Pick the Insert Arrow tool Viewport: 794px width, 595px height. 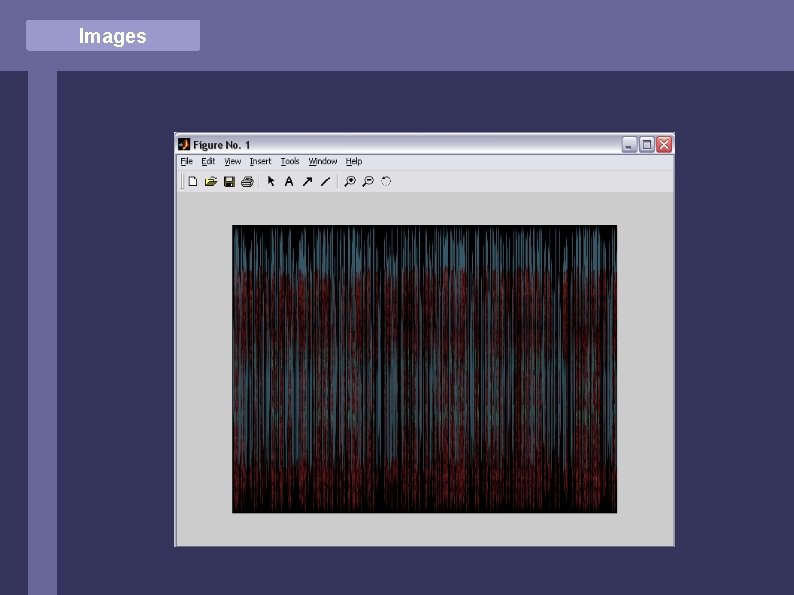(307, 181)
